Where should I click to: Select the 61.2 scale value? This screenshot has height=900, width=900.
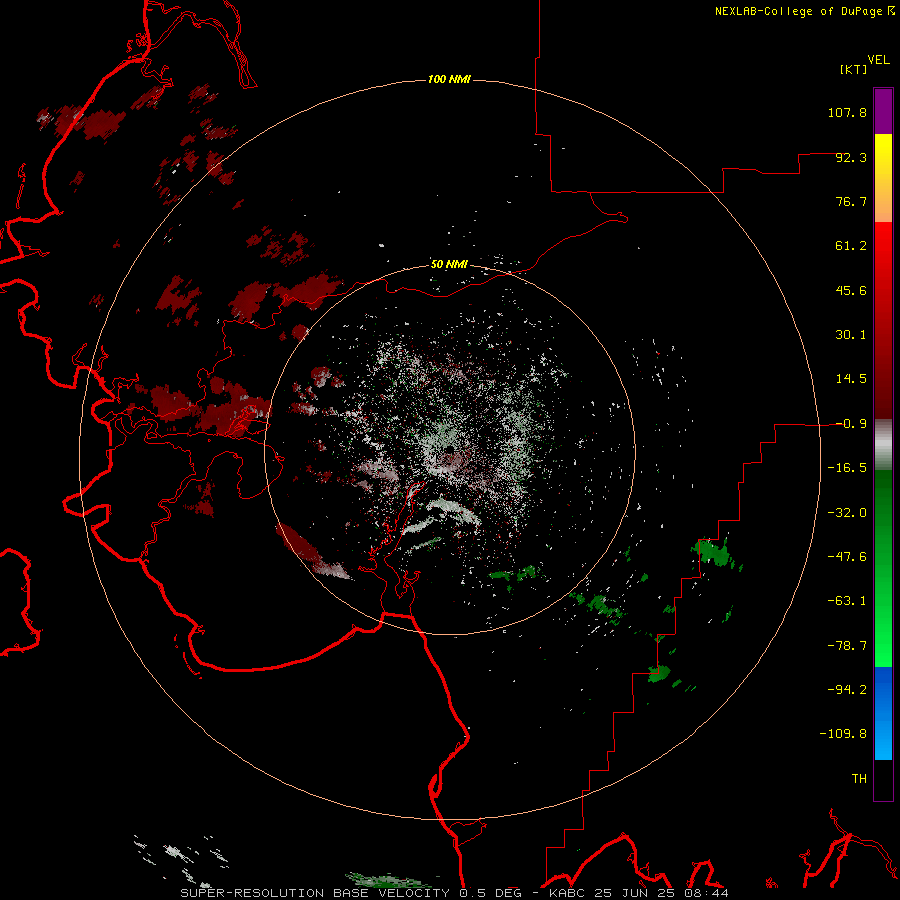click(x=851, y=246)
